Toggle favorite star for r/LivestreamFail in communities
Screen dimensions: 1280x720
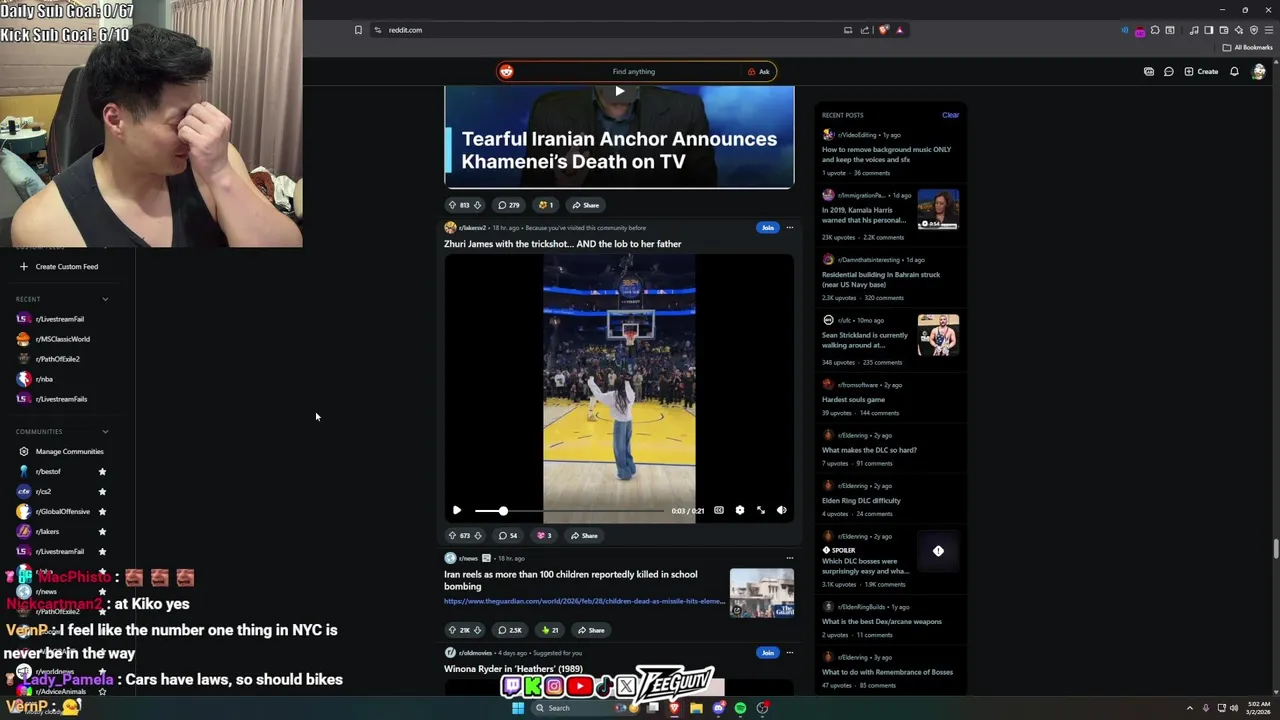coord(102,552)
